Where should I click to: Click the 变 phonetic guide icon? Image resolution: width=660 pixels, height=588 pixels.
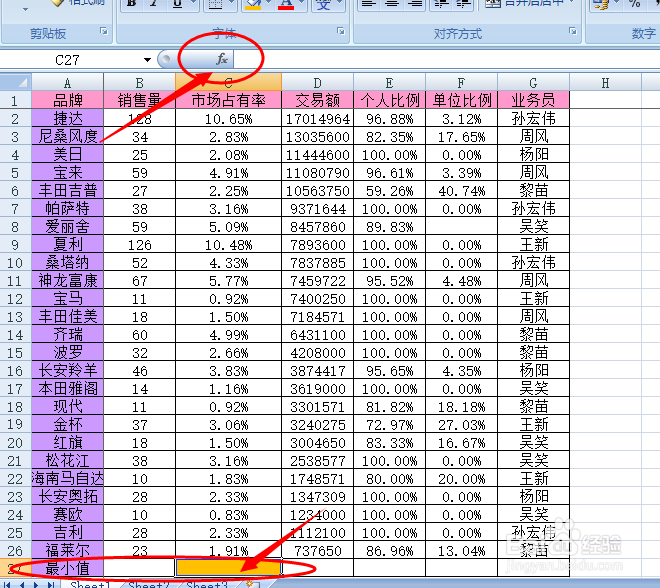point(323,4)
